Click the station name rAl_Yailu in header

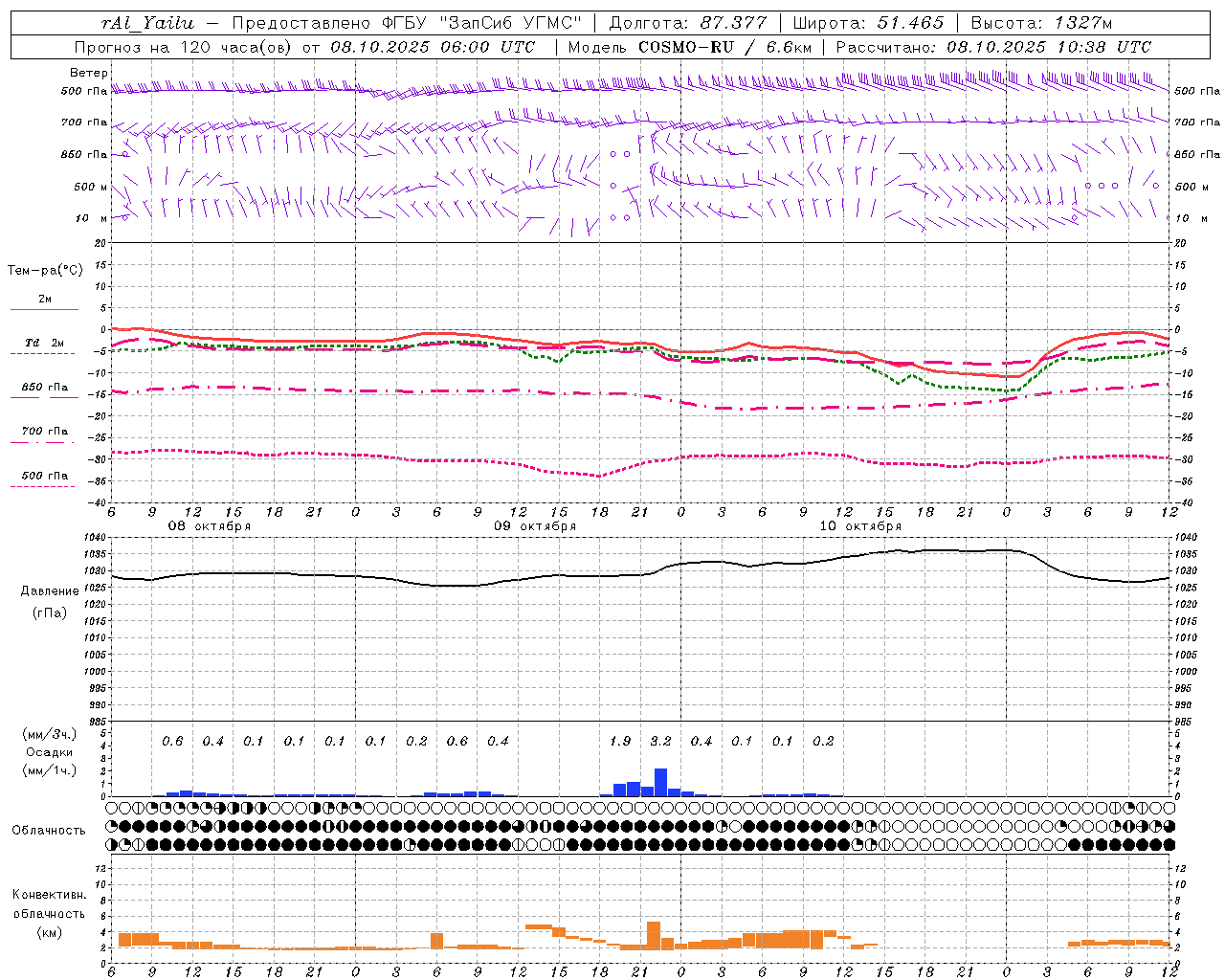(146, 23)
